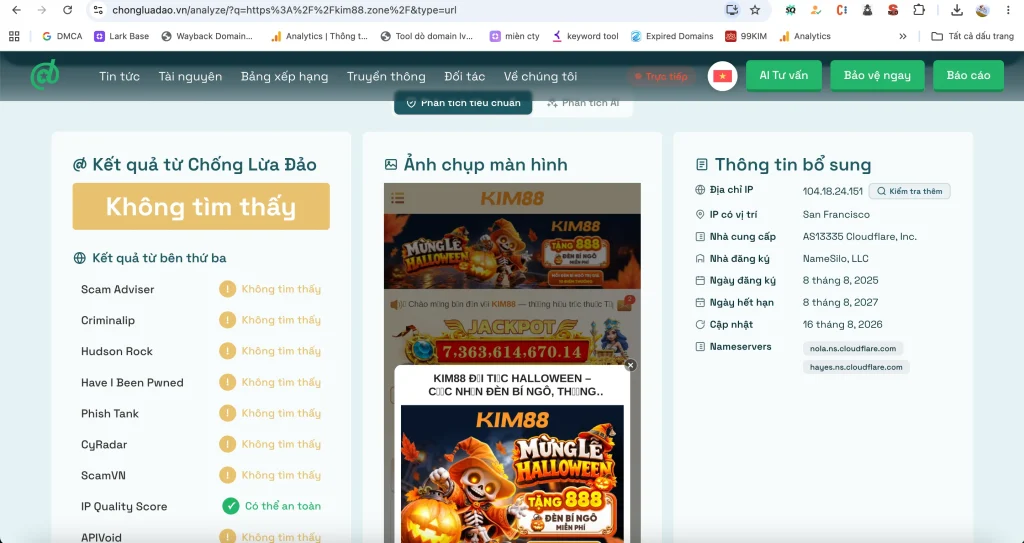
Task: Open the Tài nguyên menu
Action: 190,76
